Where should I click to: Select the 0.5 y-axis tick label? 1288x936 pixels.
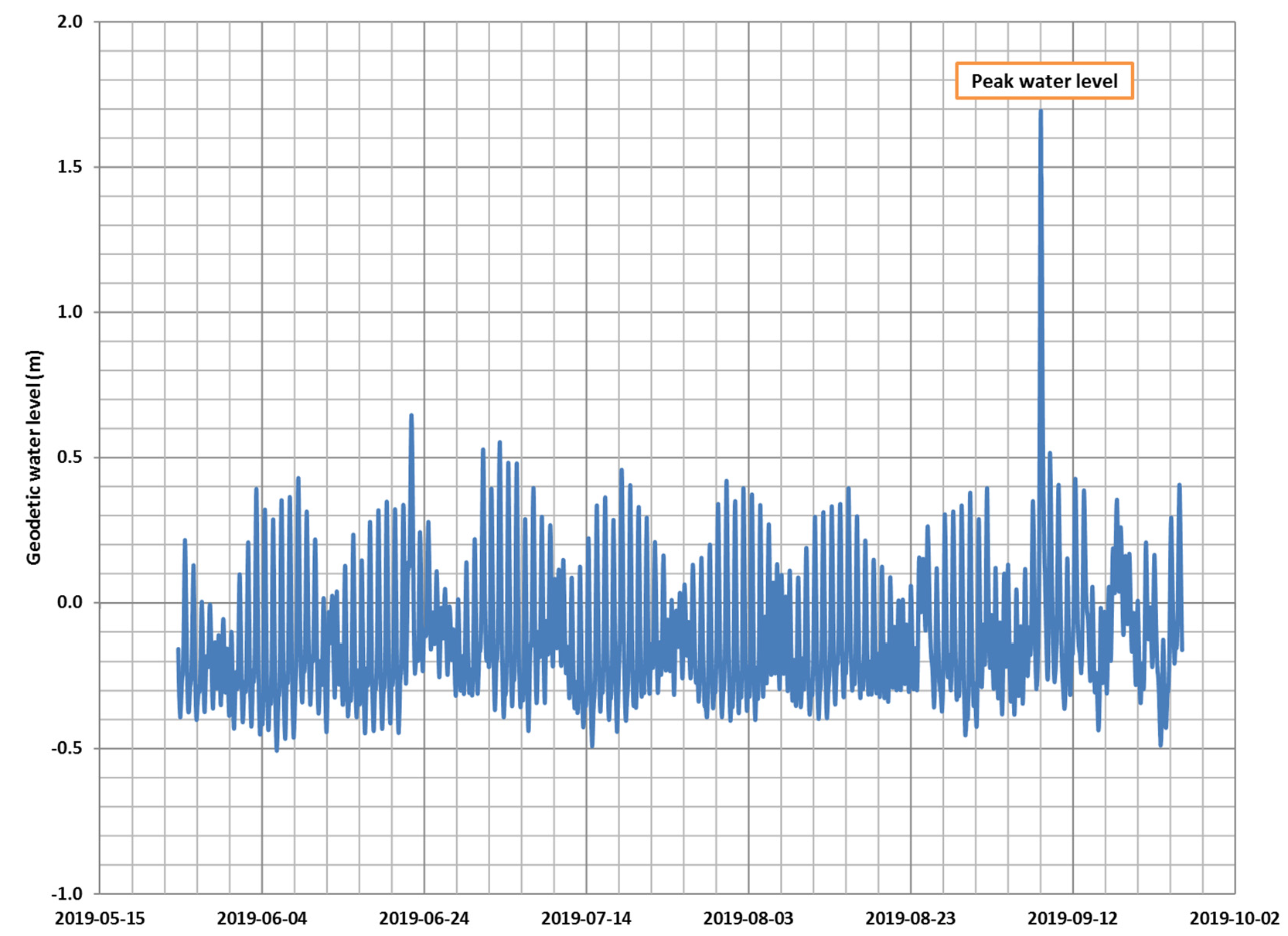[x=70, y=458]
